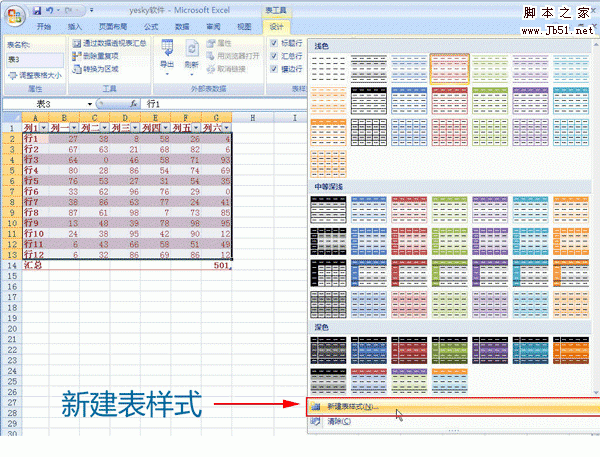This screenshot has height=457, width=600.
Task: Click the formula bar showing 行1
Action: click(x=224, y=104)
